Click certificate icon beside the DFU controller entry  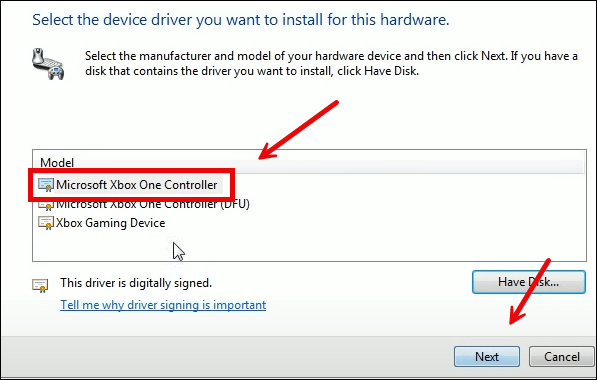[x=46, y=206]
